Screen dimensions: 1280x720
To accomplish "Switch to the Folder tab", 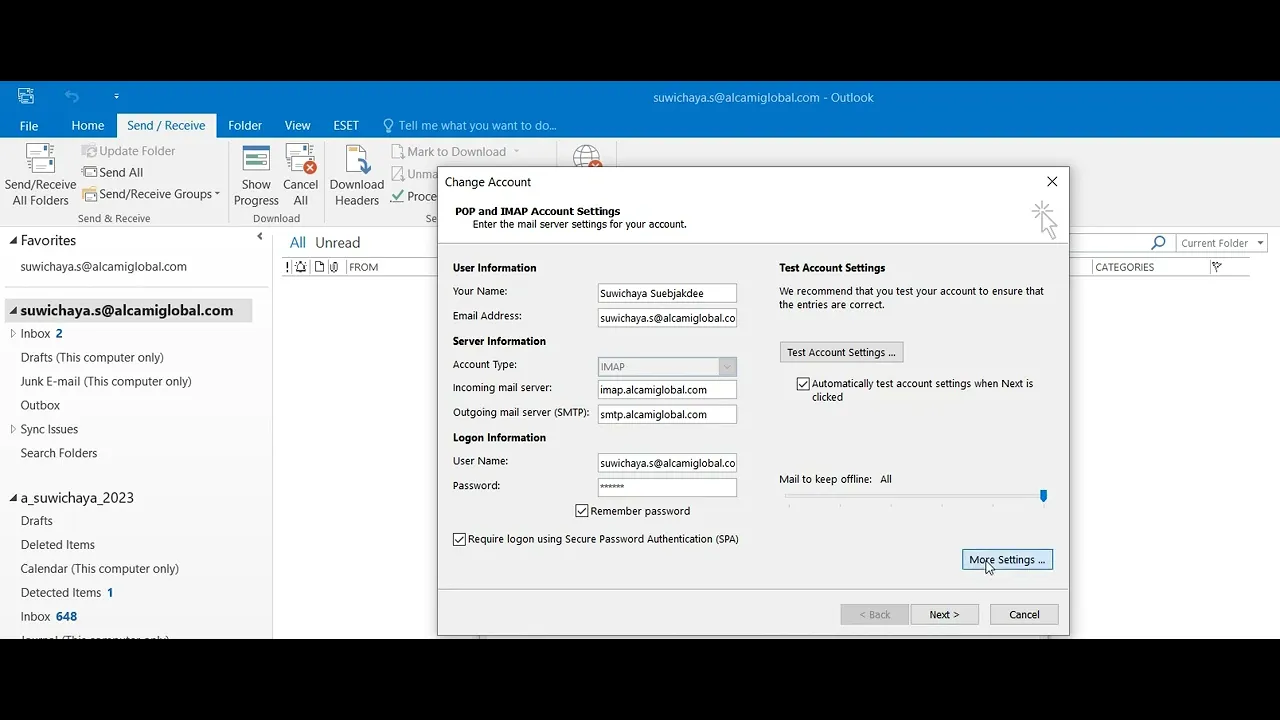I will click(x=245, y=125).
